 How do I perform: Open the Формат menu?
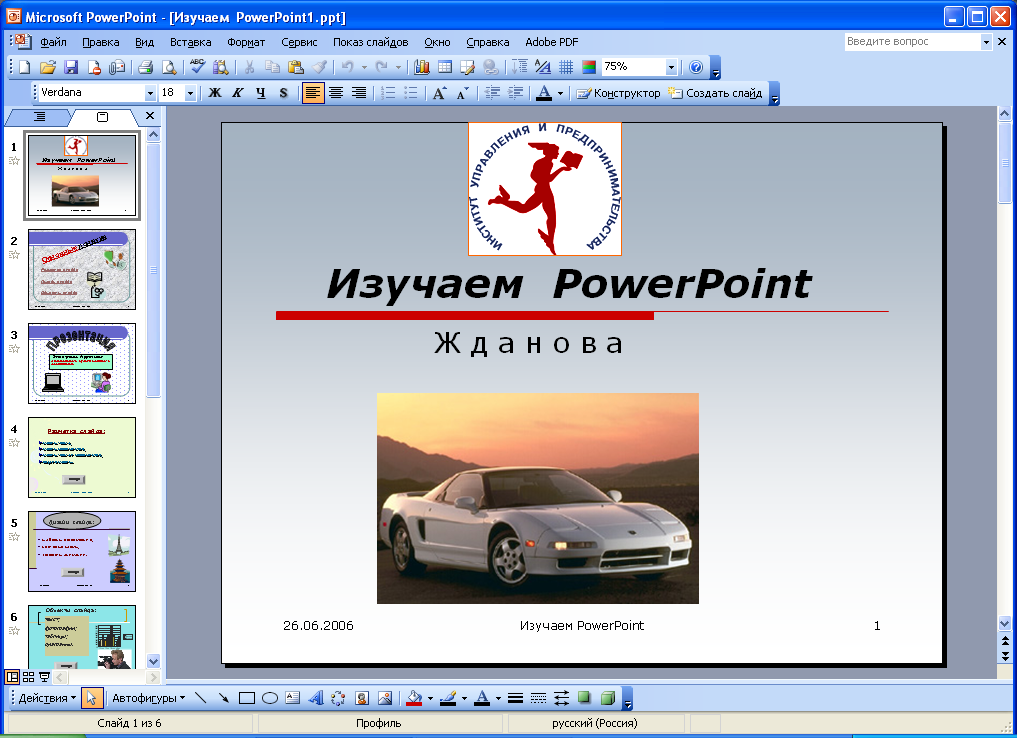tap(246, 42)
